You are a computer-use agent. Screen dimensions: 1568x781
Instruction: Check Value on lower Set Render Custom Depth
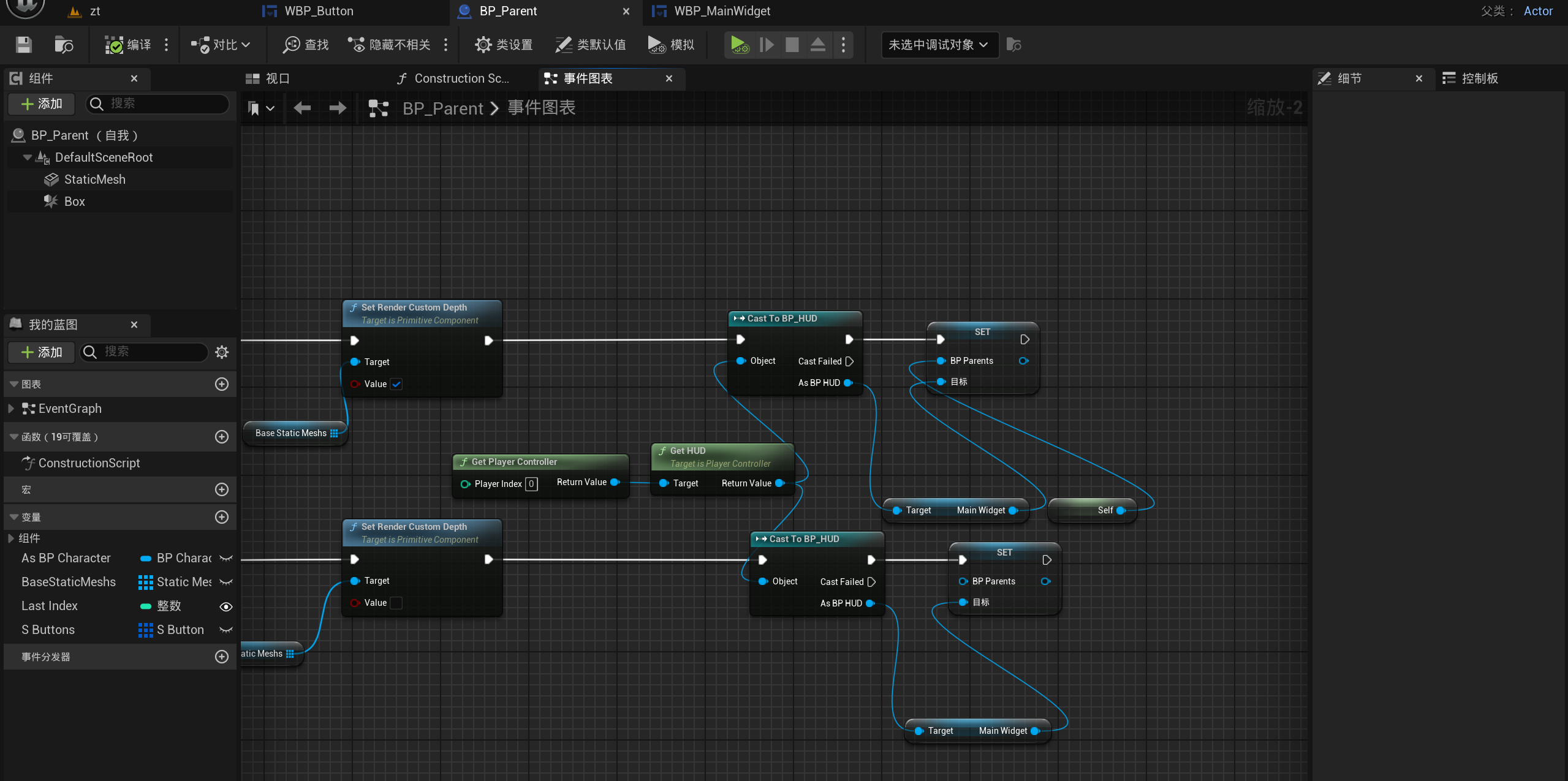[x=396, y=603]
